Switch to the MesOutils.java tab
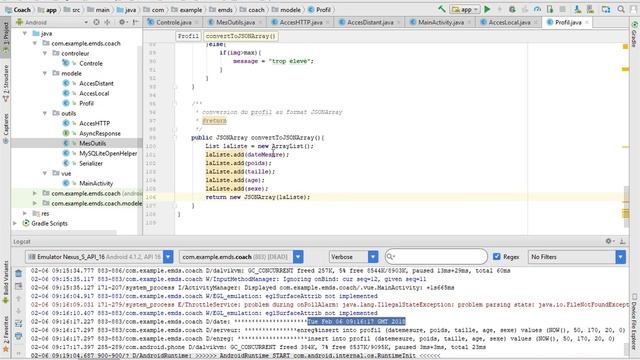The image size is (640, 360). [x=235, y=22]
